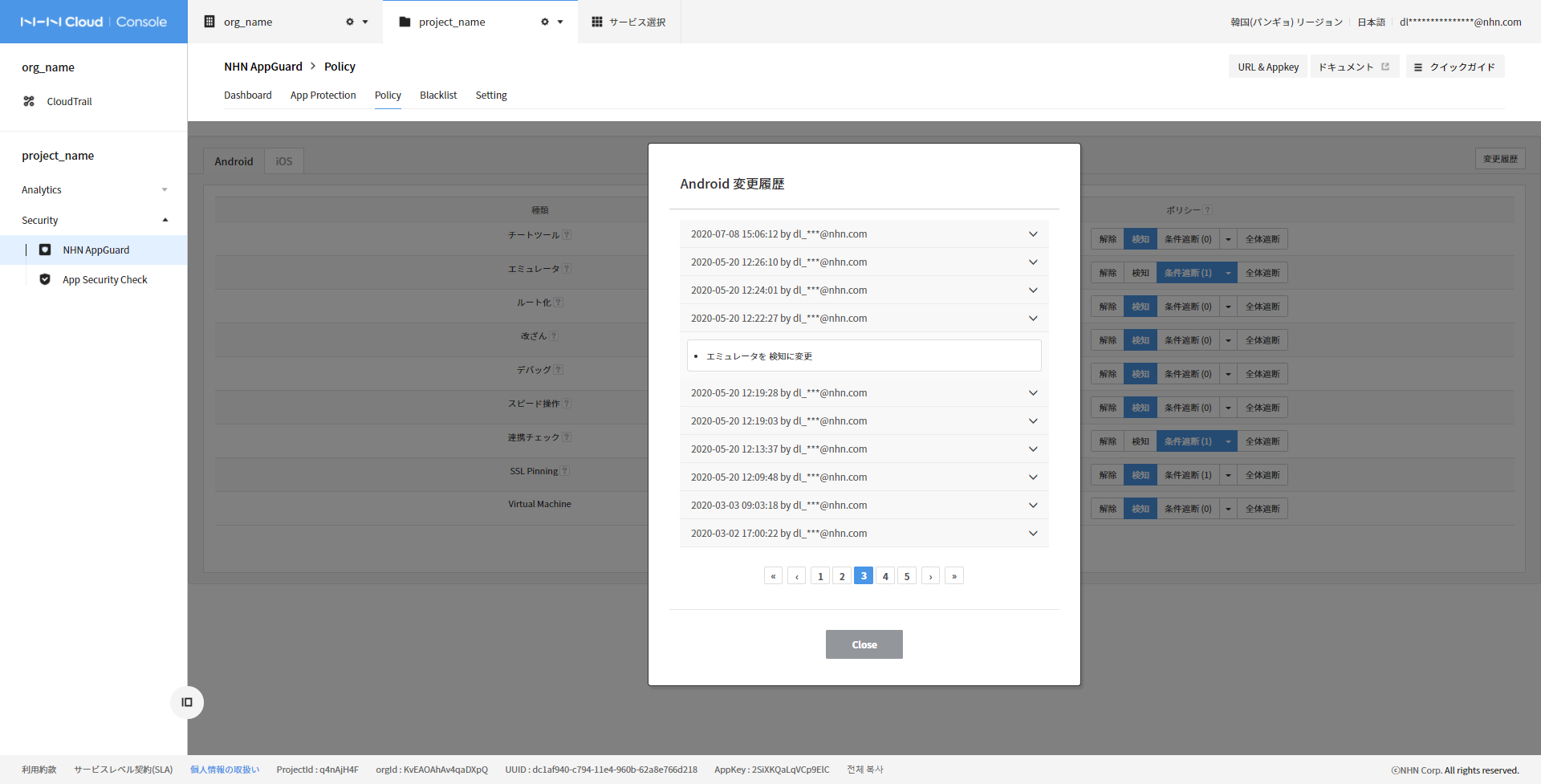1541x784 pixels.
Task: Switch to Setting tab
Action: pyautogui.click(x=491, y=95)
